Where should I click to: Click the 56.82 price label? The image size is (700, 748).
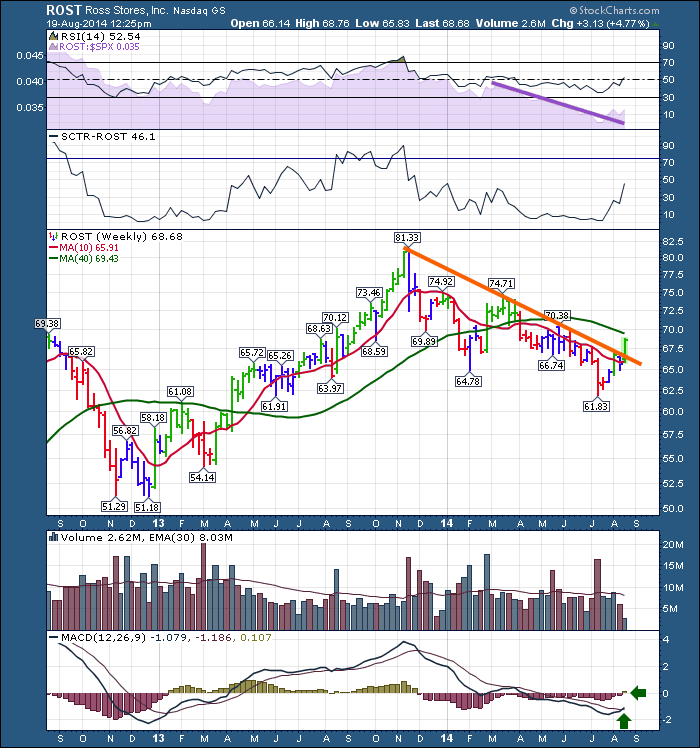125,430
